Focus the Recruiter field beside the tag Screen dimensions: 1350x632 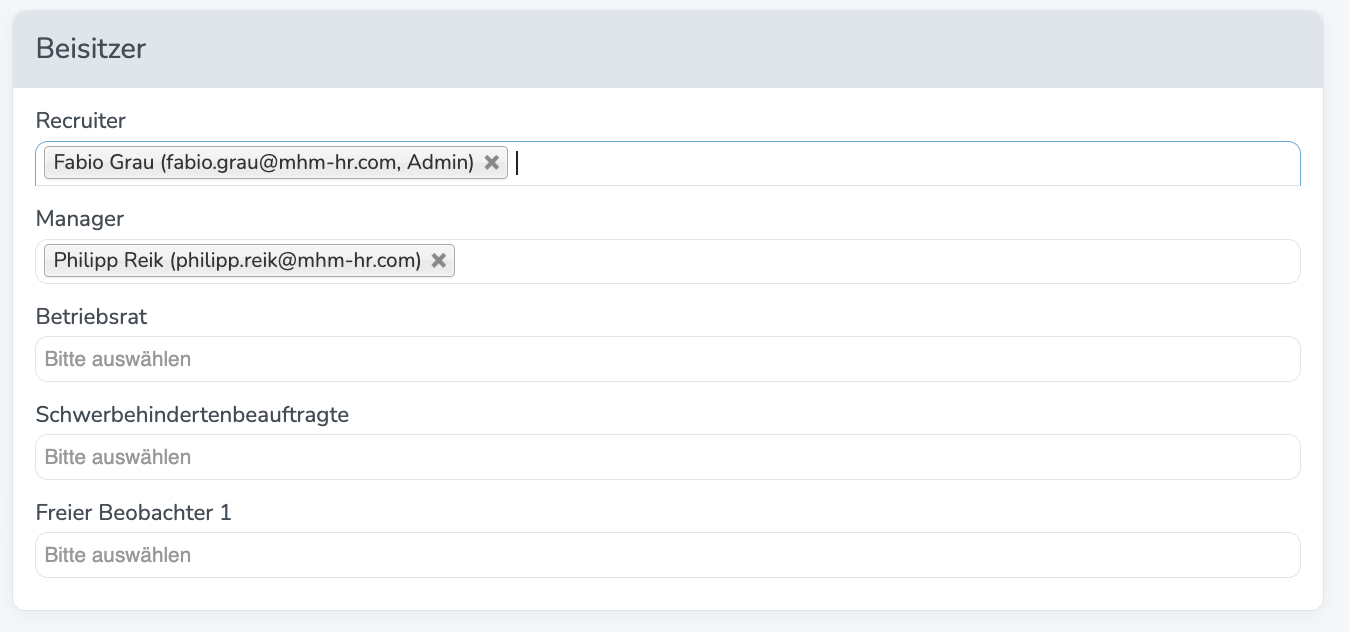tap(900, 163)
